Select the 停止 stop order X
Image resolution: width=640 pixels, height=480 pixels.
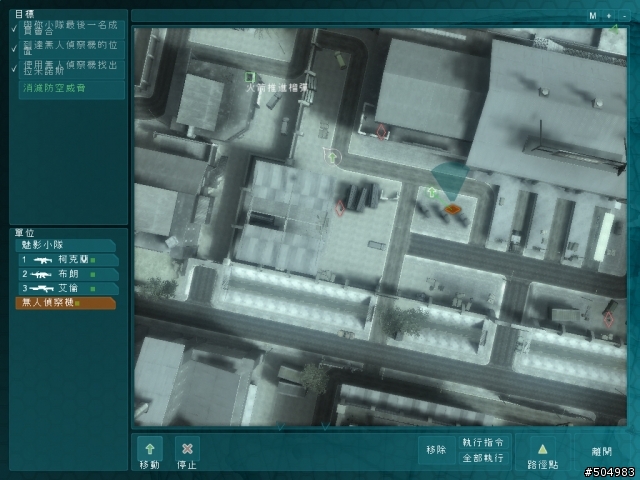pos(187,449)
